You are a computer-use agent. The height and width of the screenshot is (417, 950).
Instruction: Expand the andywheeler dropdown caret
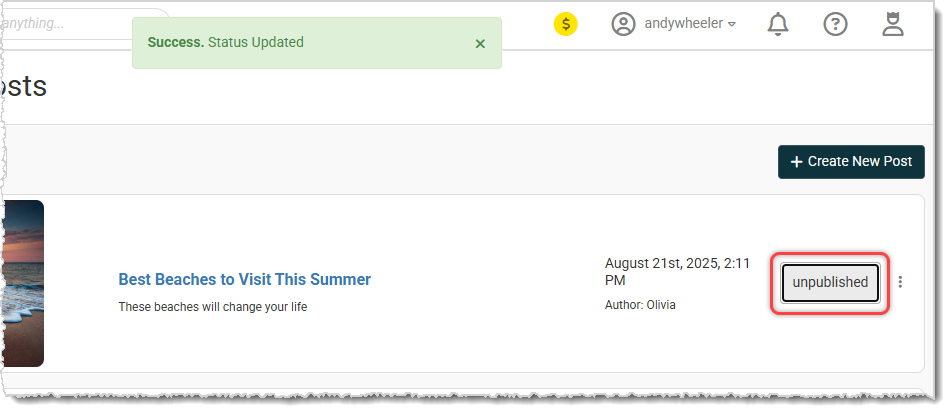(732, 25)
